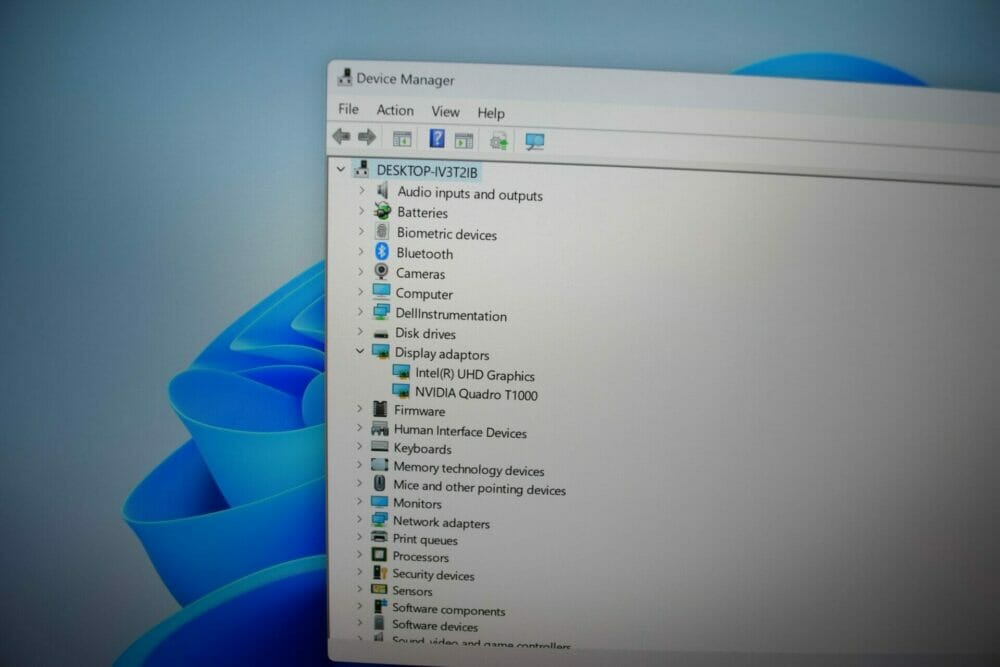Expand the Print queues chevron

[x=360, y=537]
